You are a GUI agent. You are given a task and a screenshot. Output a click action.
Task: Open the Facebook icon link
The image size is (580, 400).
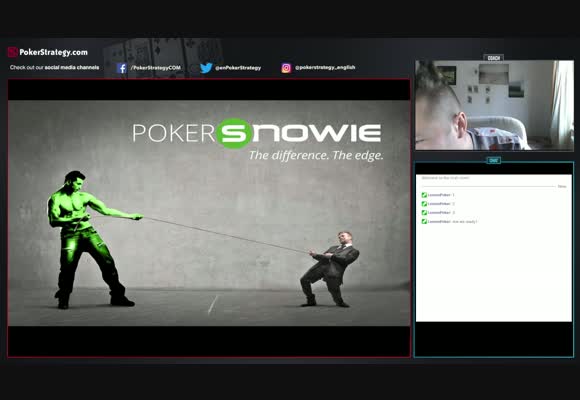pos(122,68)
